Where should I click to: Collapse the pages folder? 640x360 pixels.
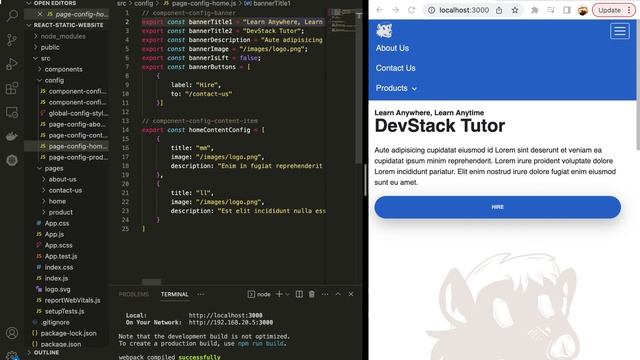53,168
